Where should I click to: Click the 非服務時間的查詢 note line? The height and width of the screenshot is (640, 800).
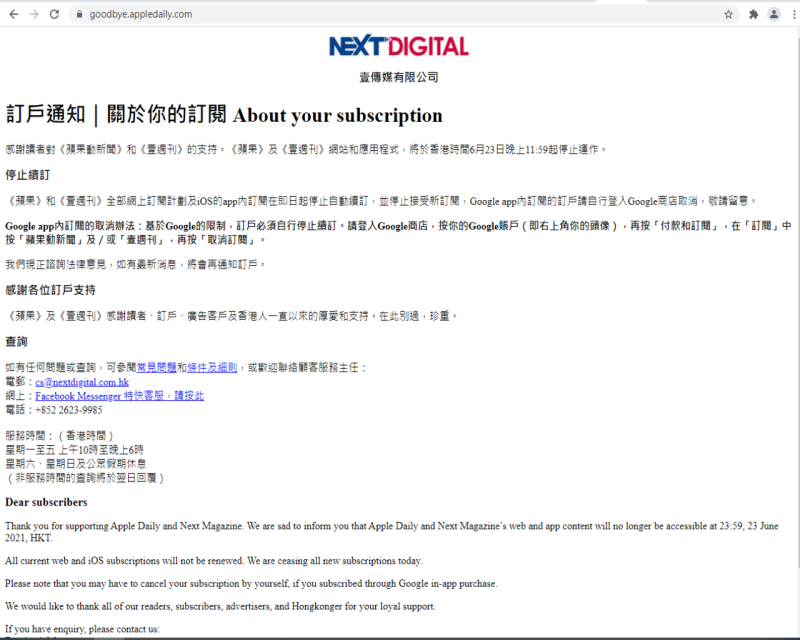85,478
